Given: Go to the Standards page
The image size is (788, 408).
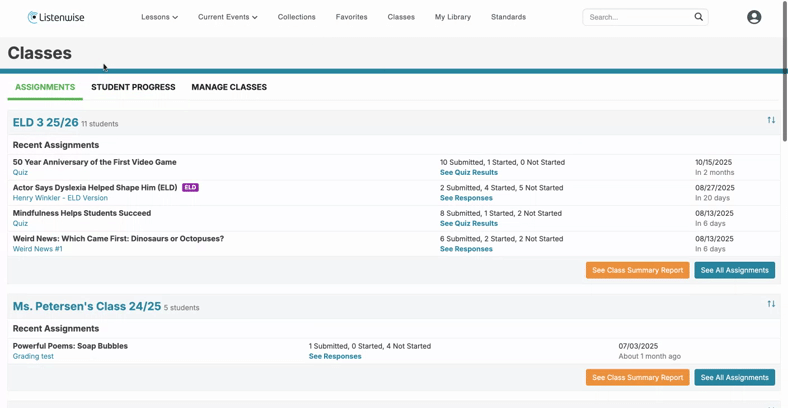Looking at the screenshot, I should tap(509, 17).
